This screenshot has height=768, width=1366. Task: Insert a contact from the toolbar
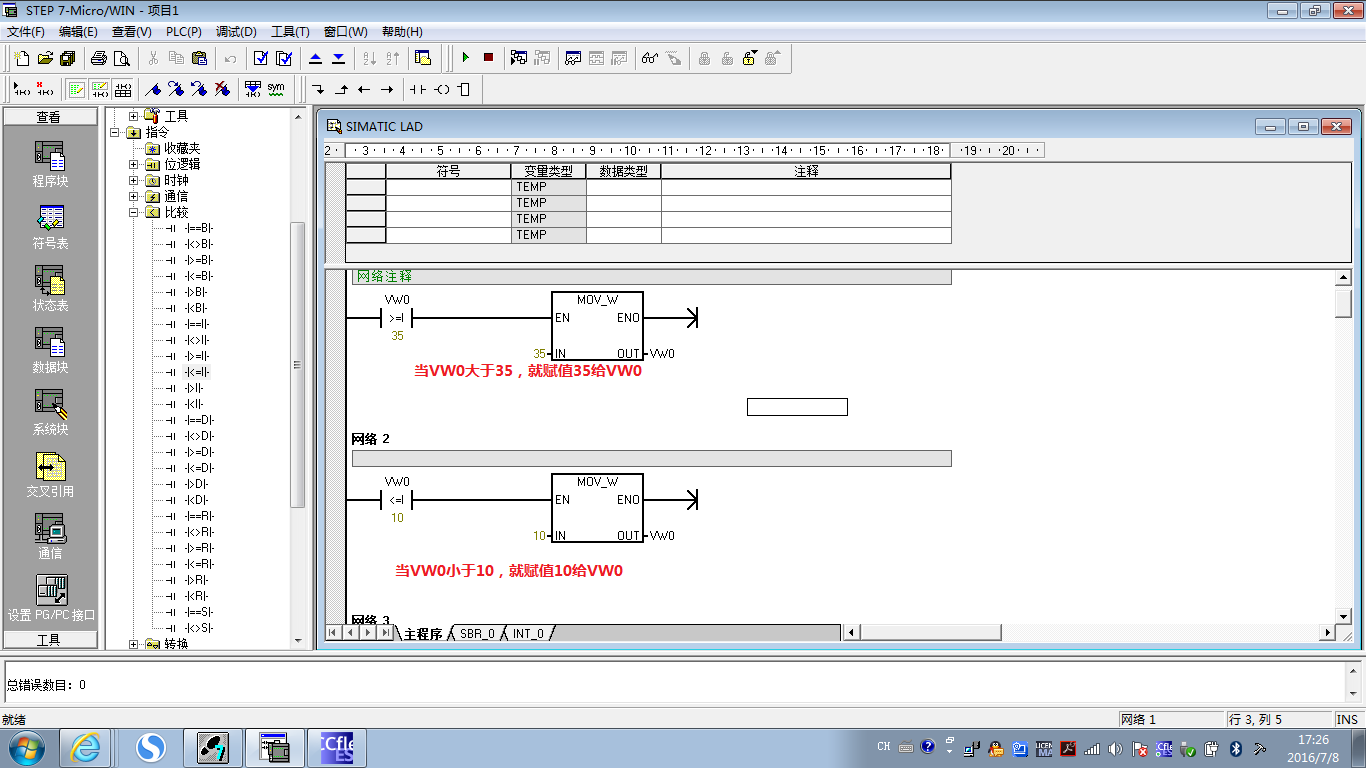tap(418, 89)
